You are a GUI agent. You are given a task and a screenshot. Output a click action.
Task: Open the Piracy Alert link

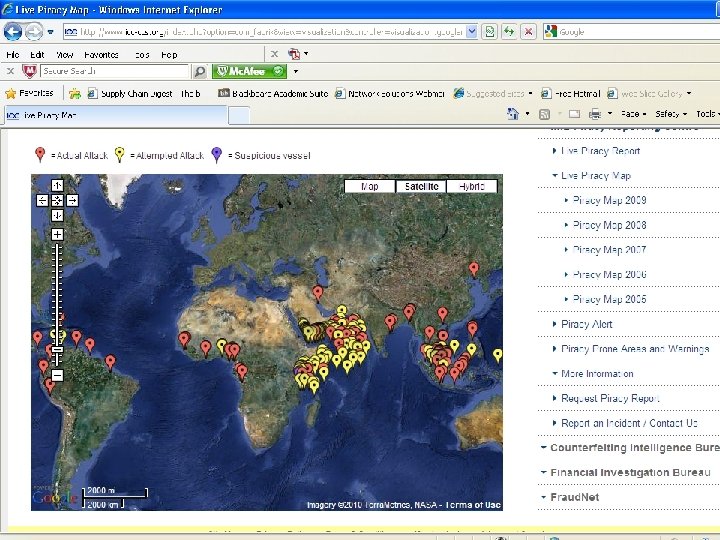(x=586, y=324)
